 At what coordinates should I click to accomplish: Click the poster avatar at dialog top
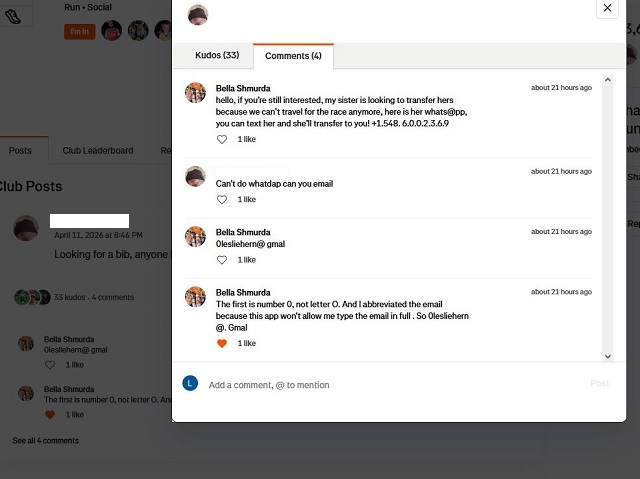198,15
